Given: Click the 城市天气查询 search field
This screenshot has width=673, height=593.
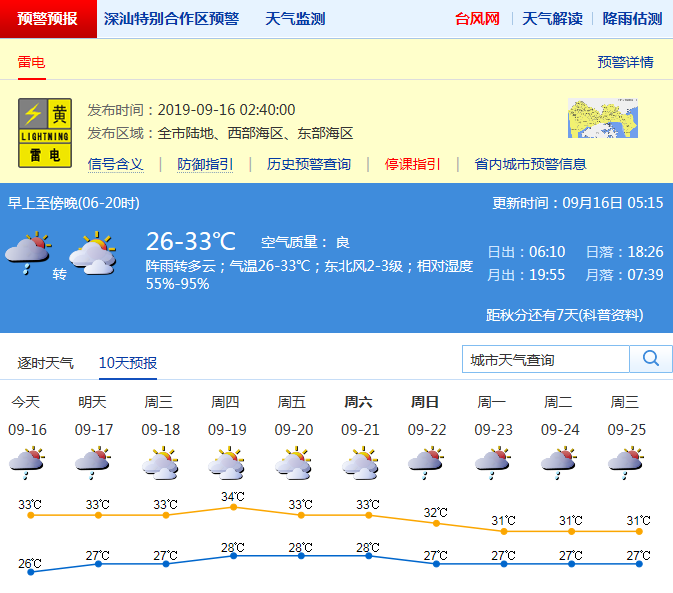Looking at the screenshot, I should (x=546, y=359).
